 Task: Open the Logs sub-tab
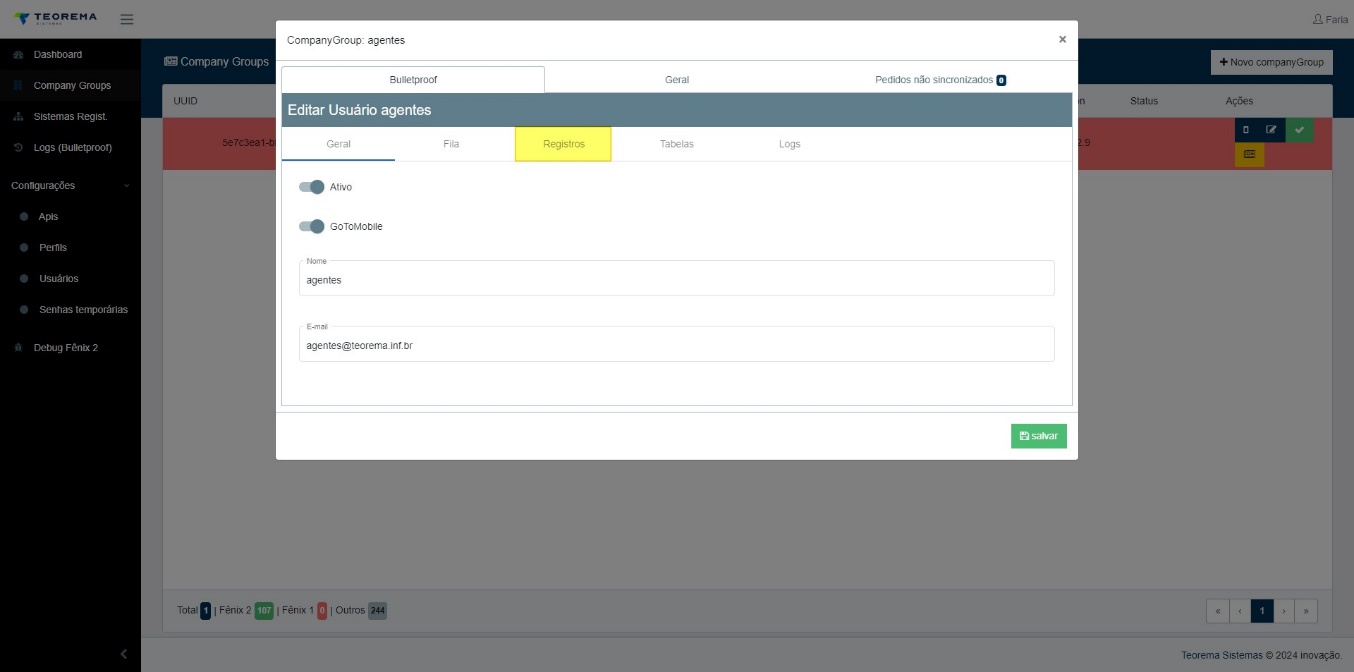click(x=790, y=144)
